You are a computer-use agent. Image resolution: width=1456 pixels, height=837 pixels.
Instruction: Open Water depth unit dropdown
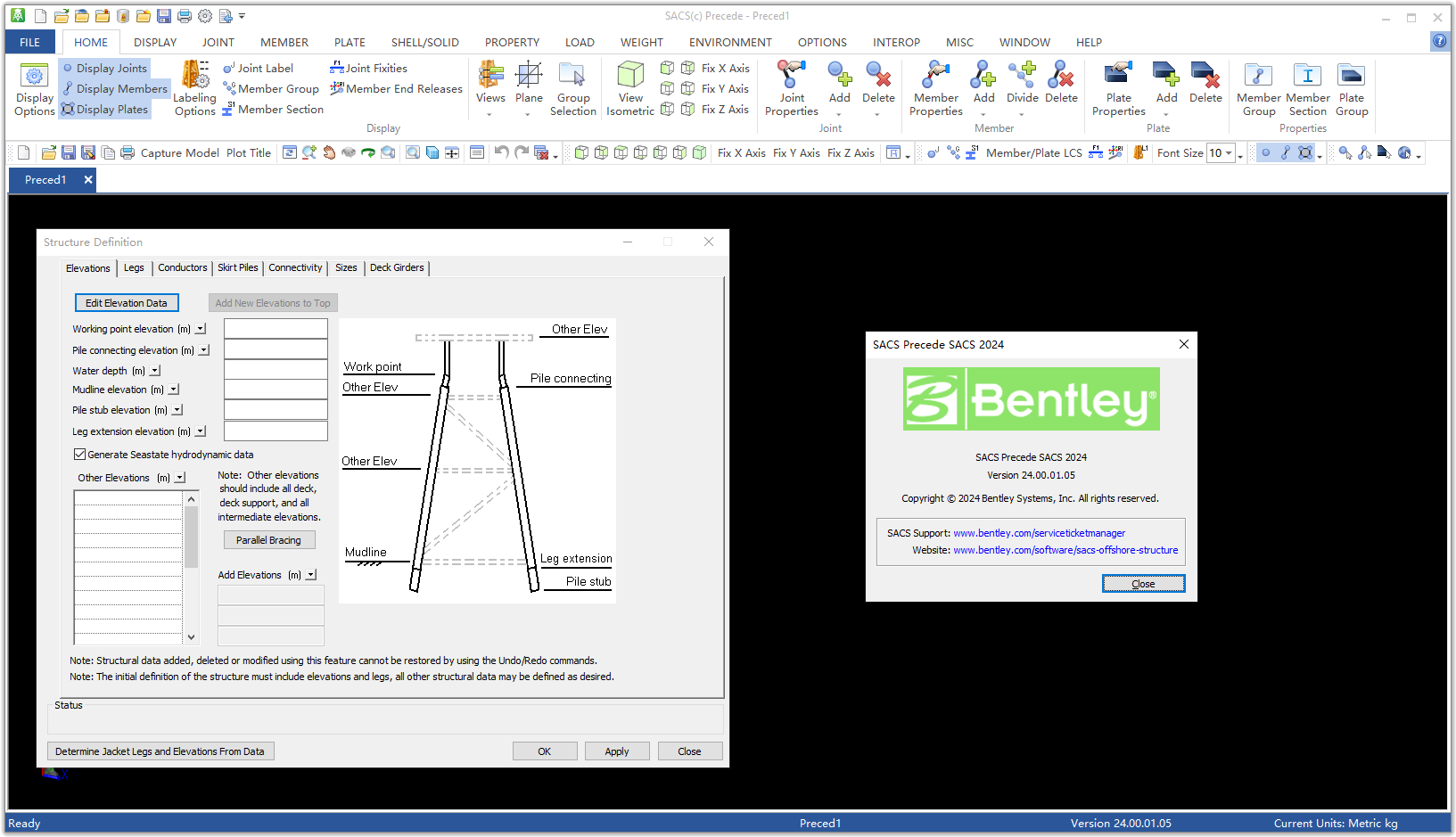point(155,371)
